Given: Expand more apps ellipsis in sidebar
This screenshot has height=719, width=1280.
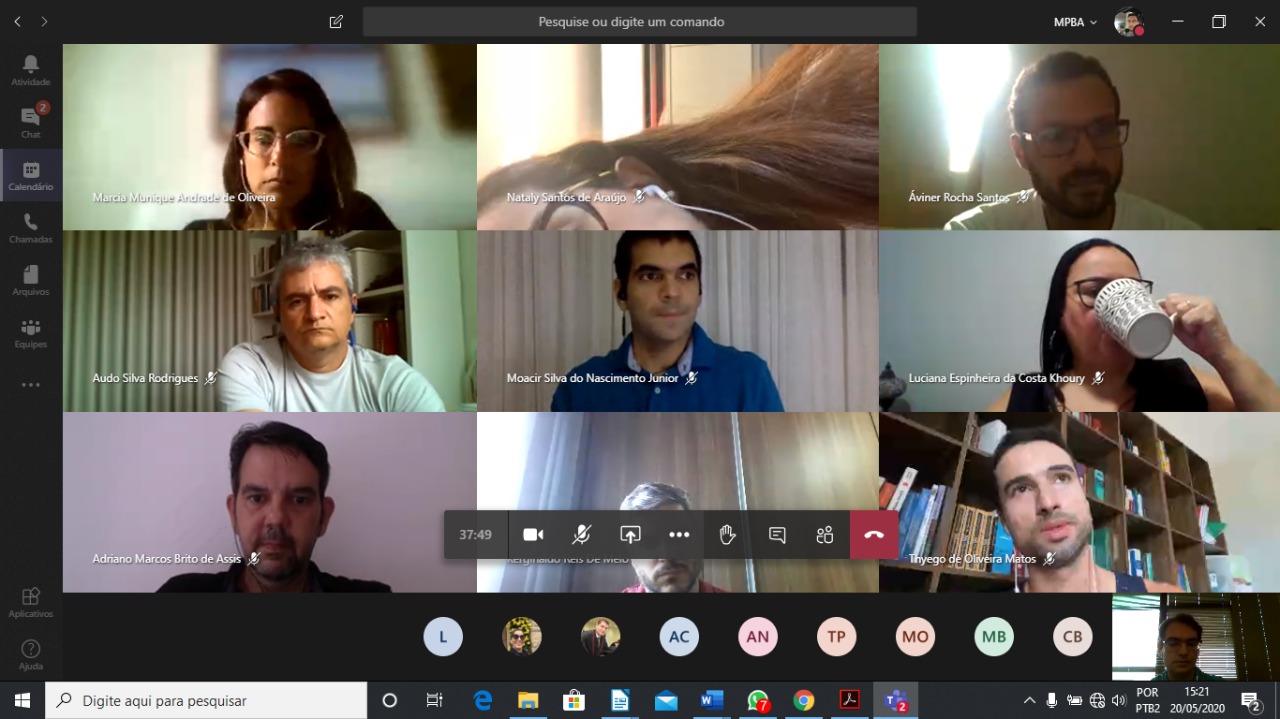Looking at the screenshot, I should [31, 385].
